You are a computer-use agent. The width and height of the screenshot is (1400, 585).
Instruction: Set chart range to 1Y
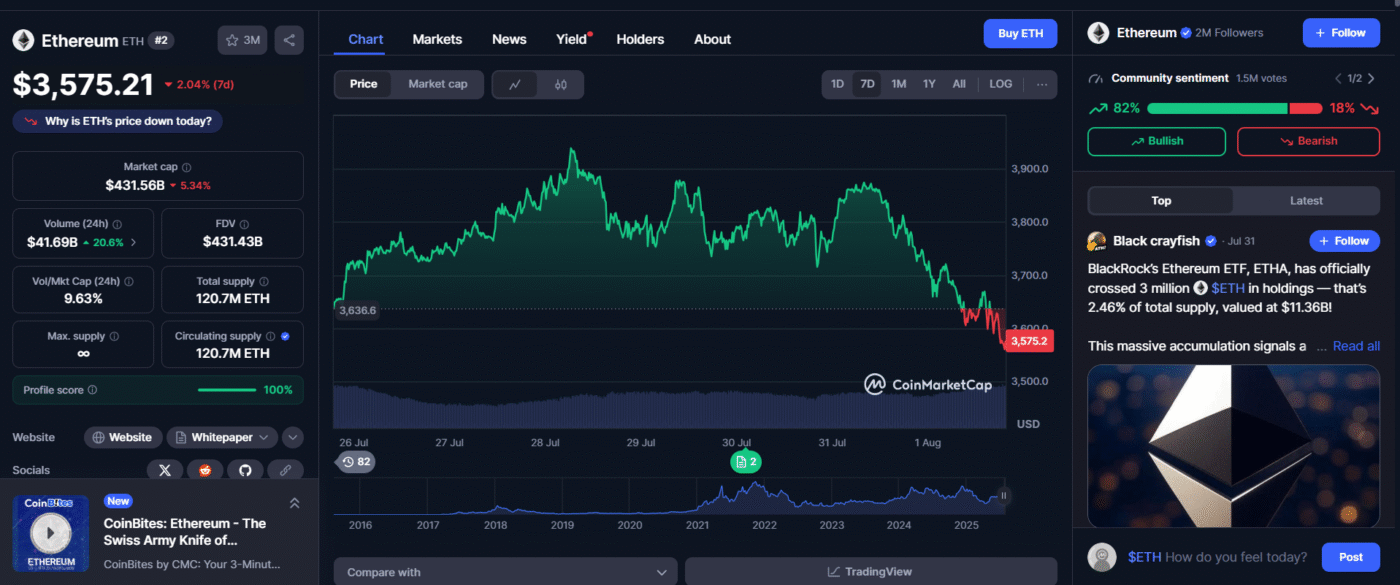click(x=929, y=84)
